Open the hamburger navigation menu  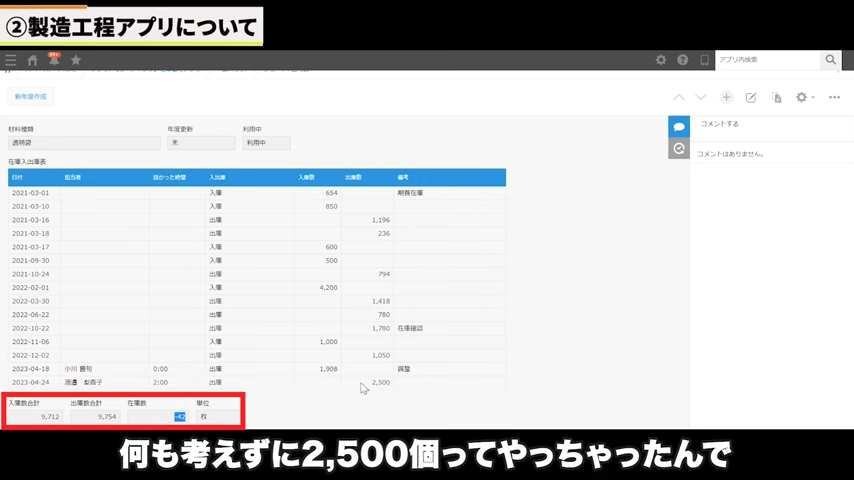11,60
